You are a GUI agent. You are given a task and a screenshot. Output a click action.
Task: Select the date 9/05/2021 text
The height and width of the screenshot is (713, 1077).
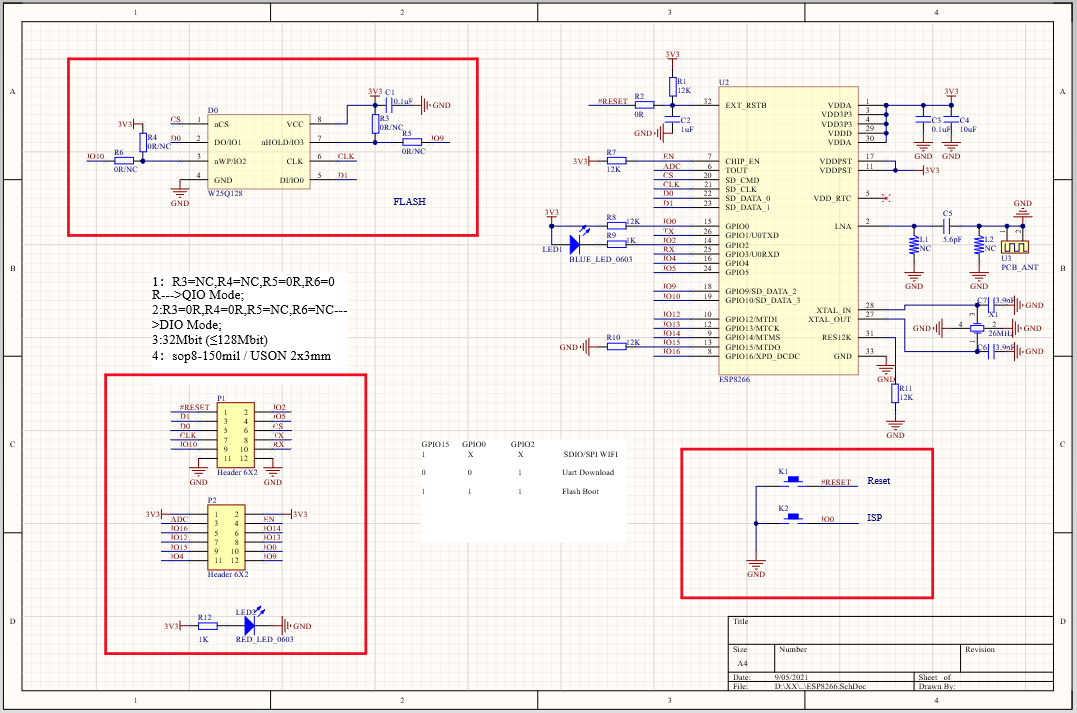791,677
